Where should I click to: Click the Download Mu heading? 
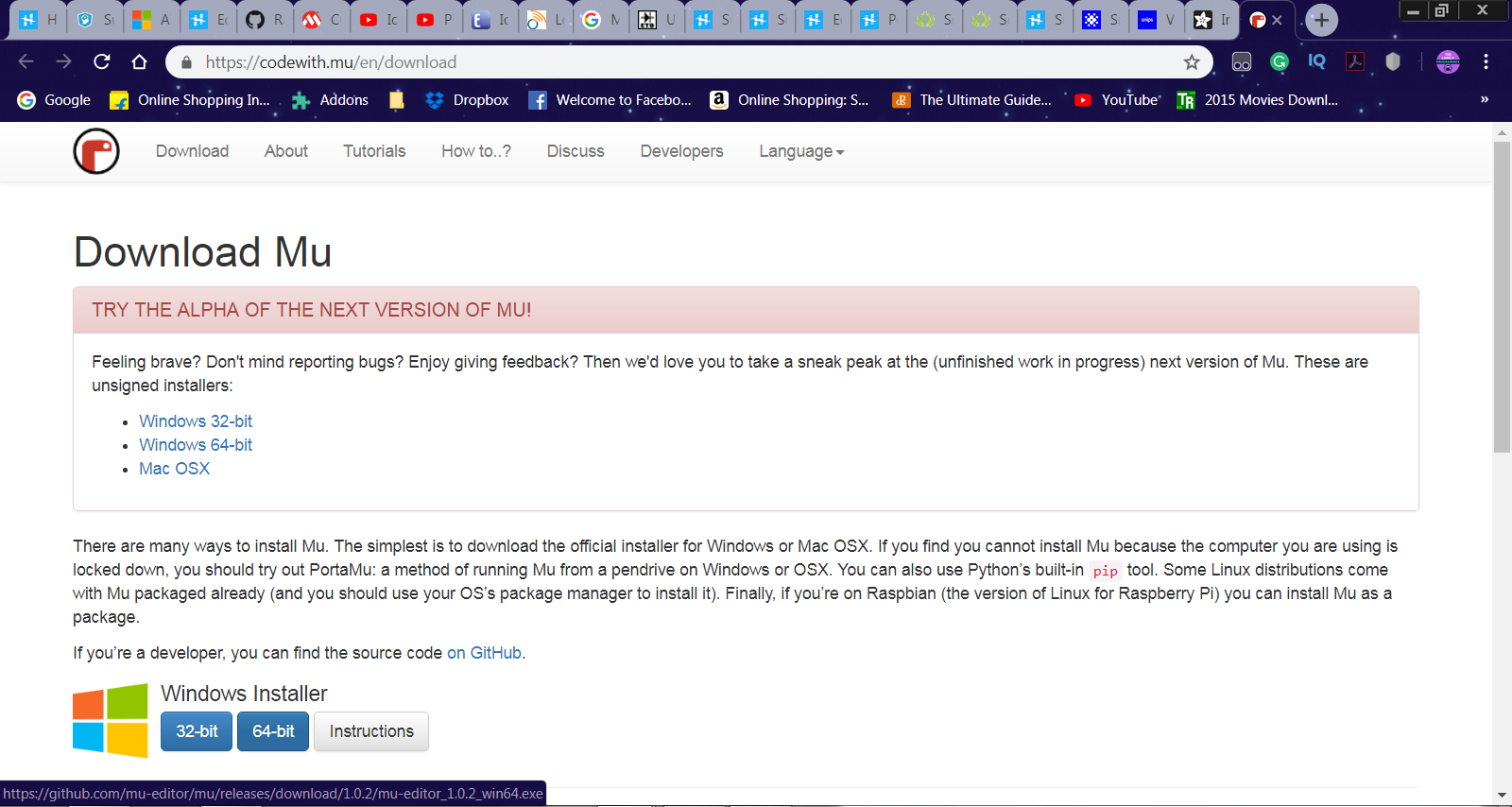click(202, 252)
